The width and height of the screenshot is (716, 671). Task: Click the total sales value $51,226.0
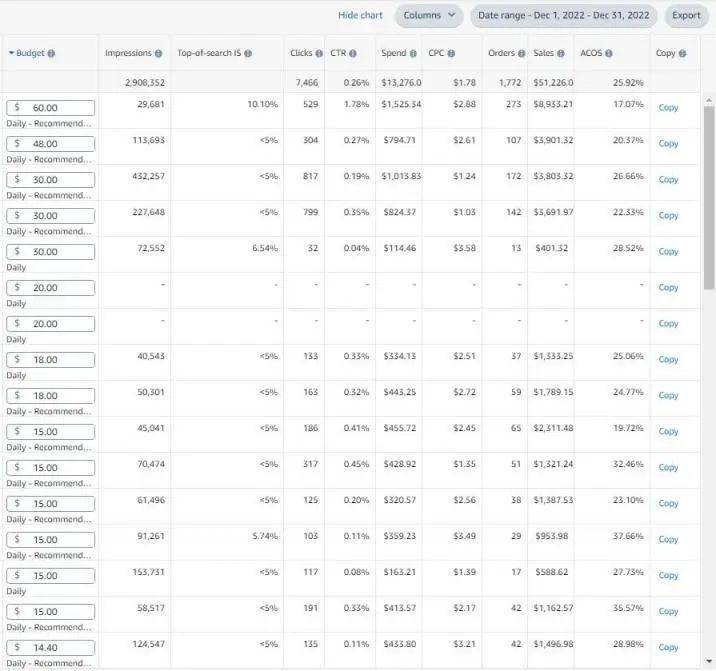point(553,83)
